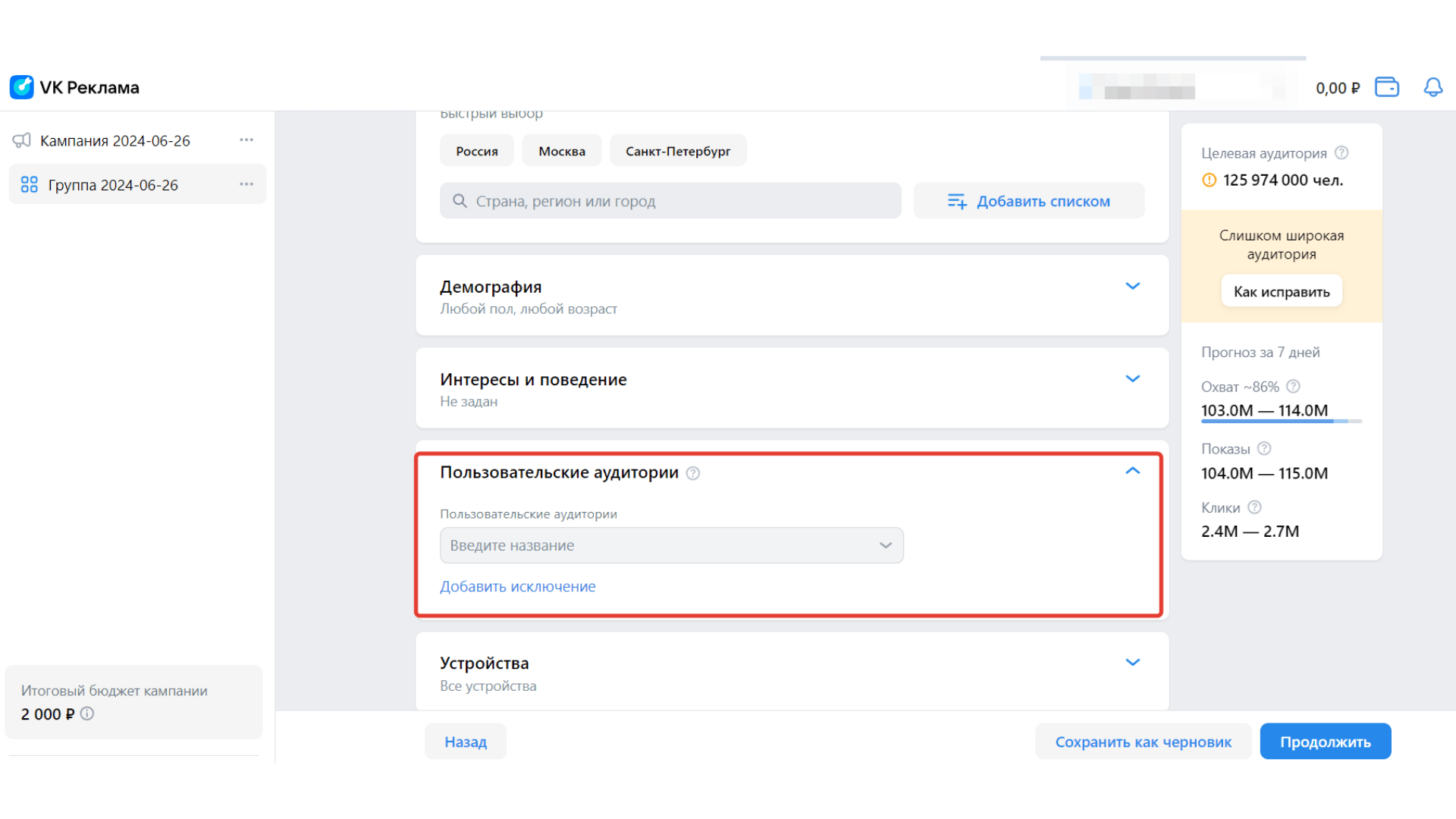This screenshot has height=819, width=1456.
Task: Expand the Устройства section
Action: [x=1132, y=663]
